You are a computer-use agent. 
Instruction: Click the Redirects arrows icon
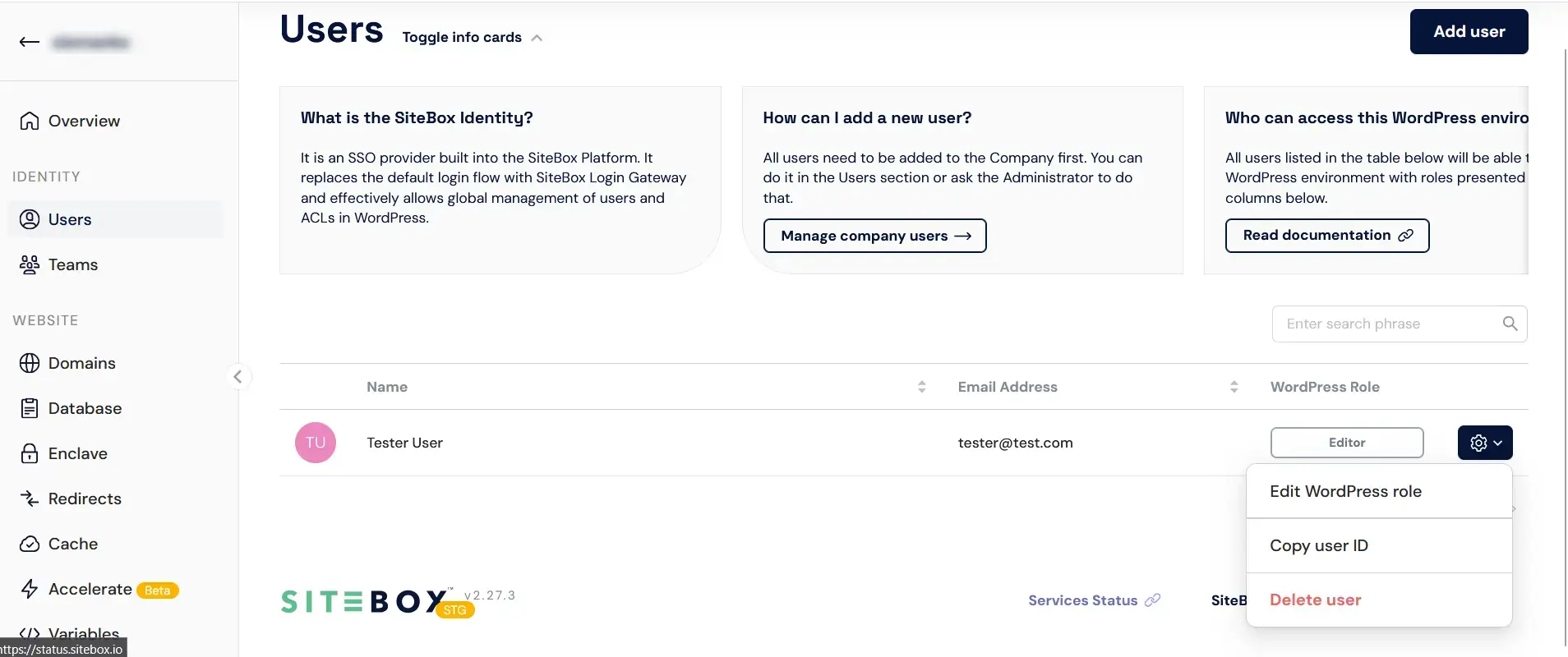tap(30, 498)
